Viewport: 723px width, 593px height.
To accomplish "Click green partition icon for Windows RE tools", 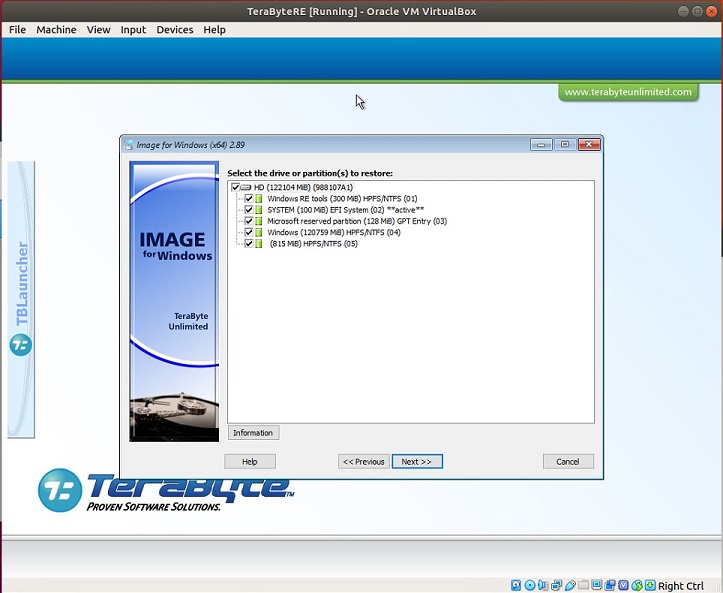I will (x=259, y=199).
